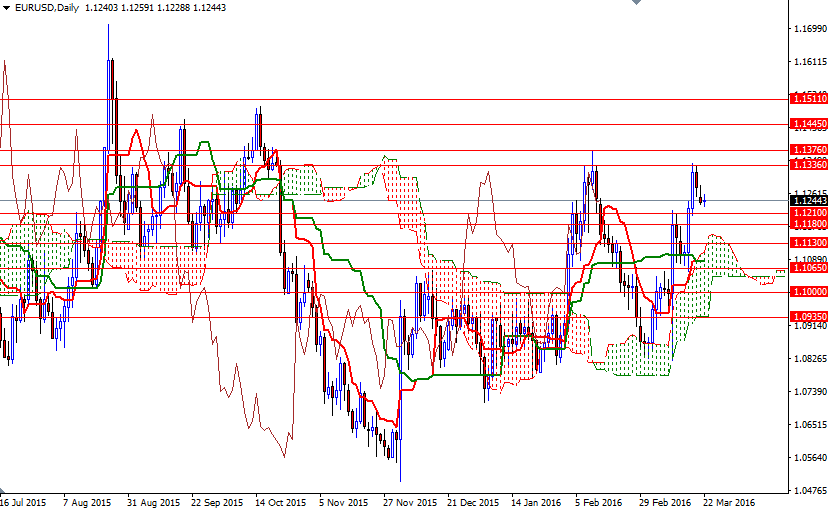The width and height of the screenshot is (828, 511).
Task: Select the 1.11300 horizontal level label
Action: coord(808,243)
